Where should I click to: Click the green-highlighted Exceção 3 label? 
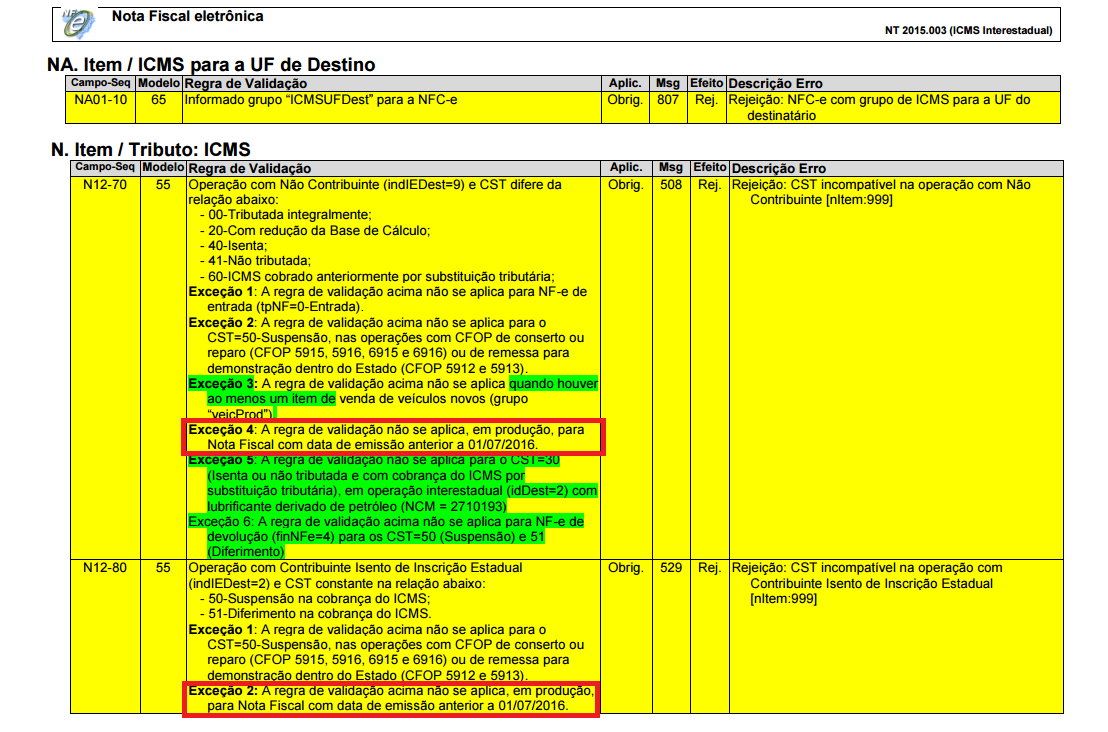(222, 383)
